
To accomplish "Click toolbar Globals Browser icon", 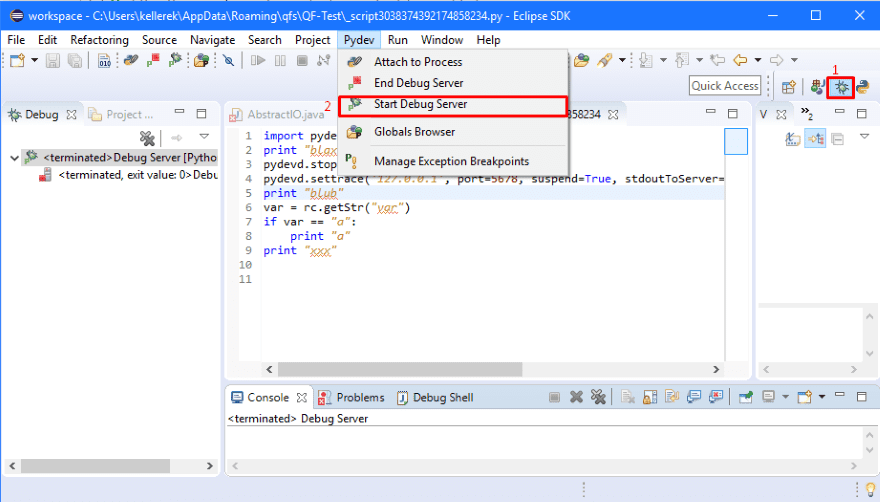I will coord(201,60).
